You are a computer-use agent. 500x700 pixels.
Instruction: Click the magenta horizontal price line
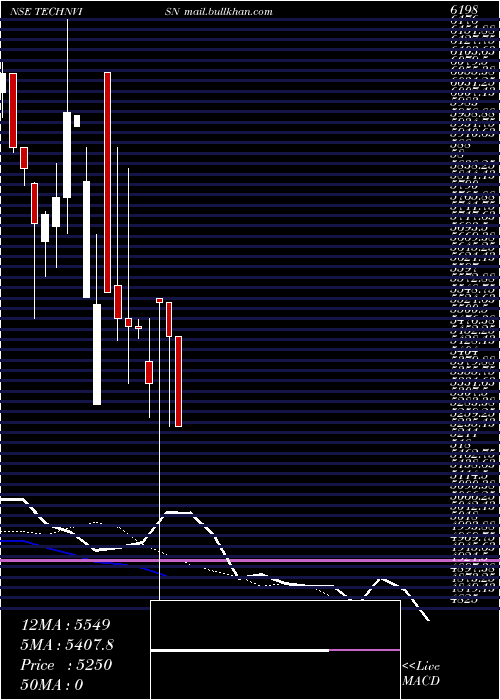coord(250,560)
